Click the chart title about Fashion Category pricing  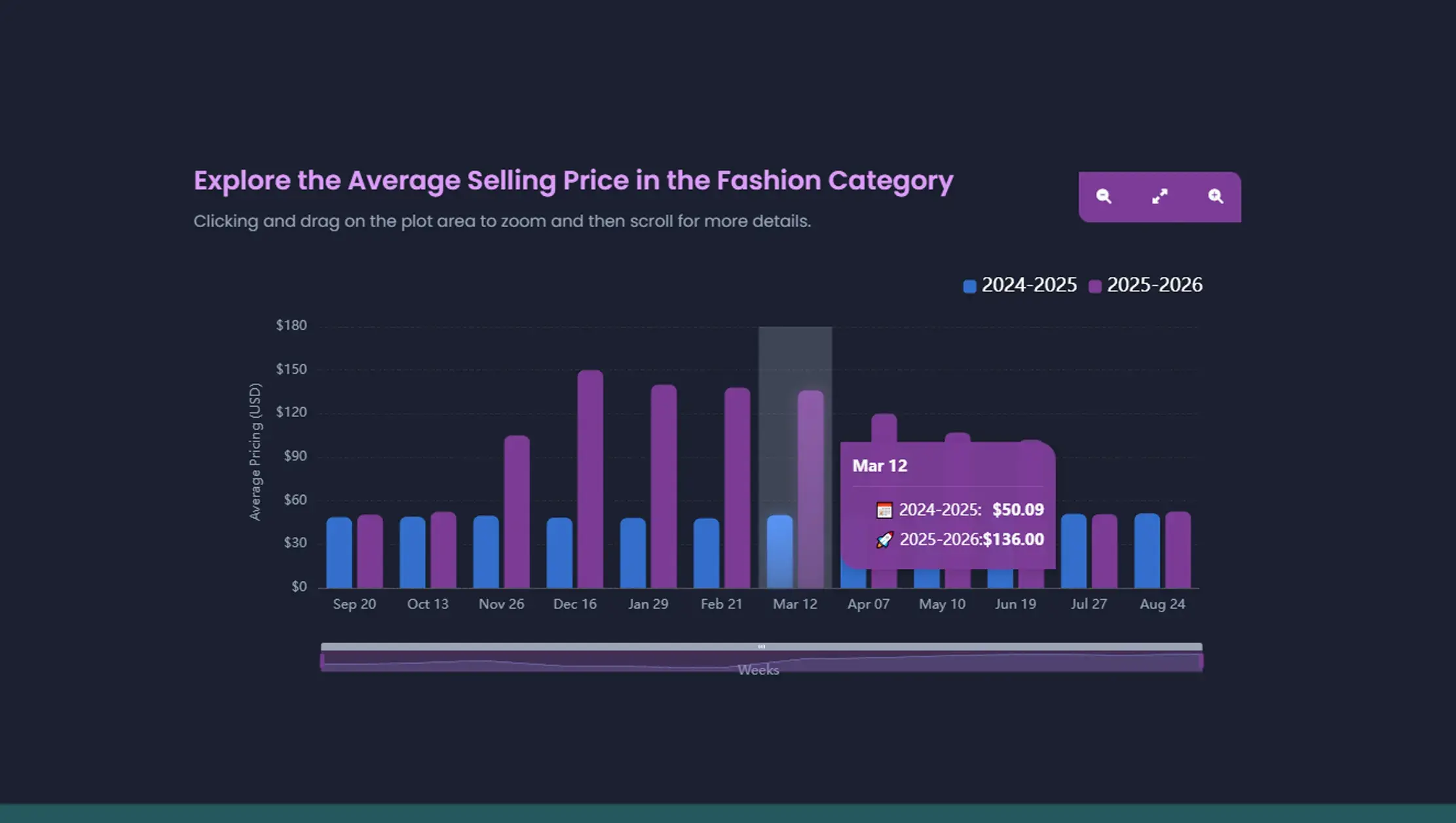[574, 180]
